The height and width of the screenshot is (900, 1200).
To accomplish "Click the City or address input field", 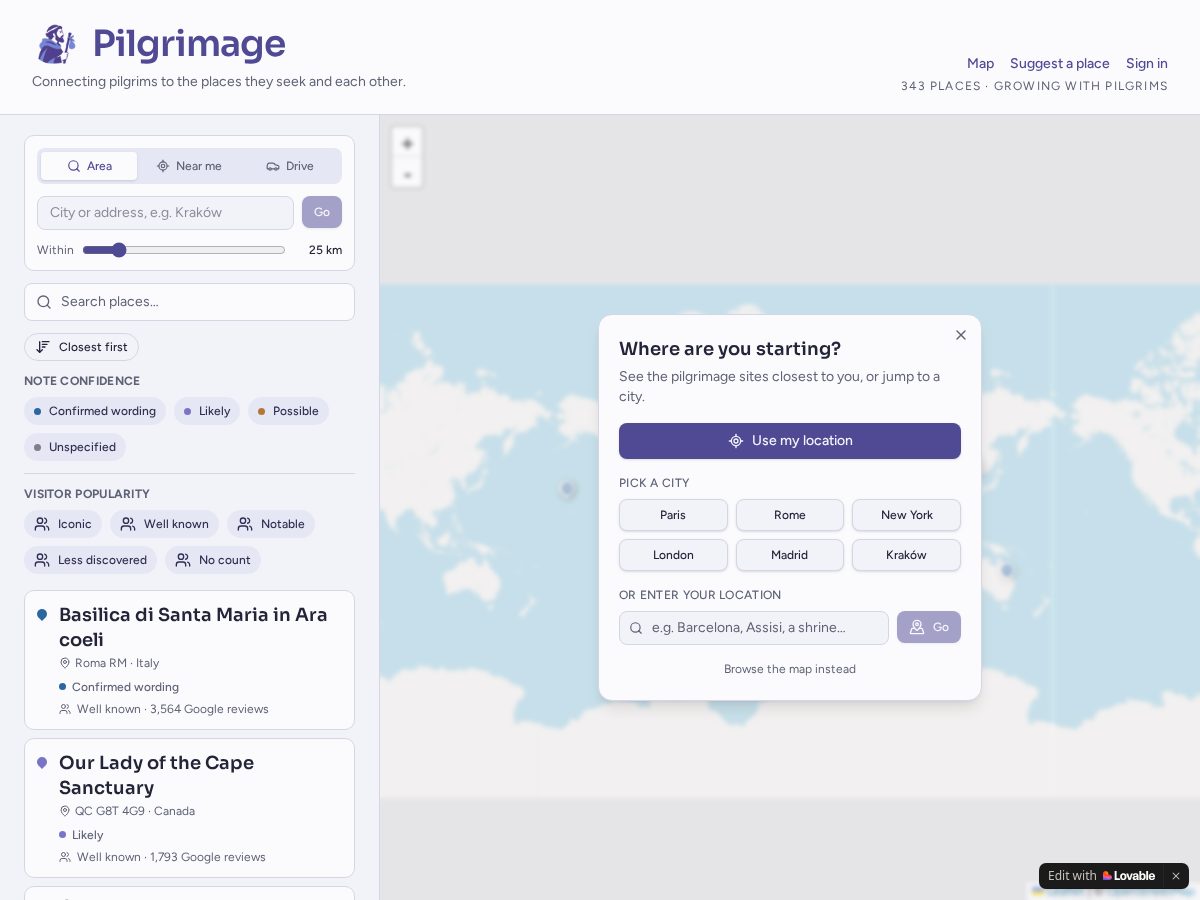I will pos(165,213).
